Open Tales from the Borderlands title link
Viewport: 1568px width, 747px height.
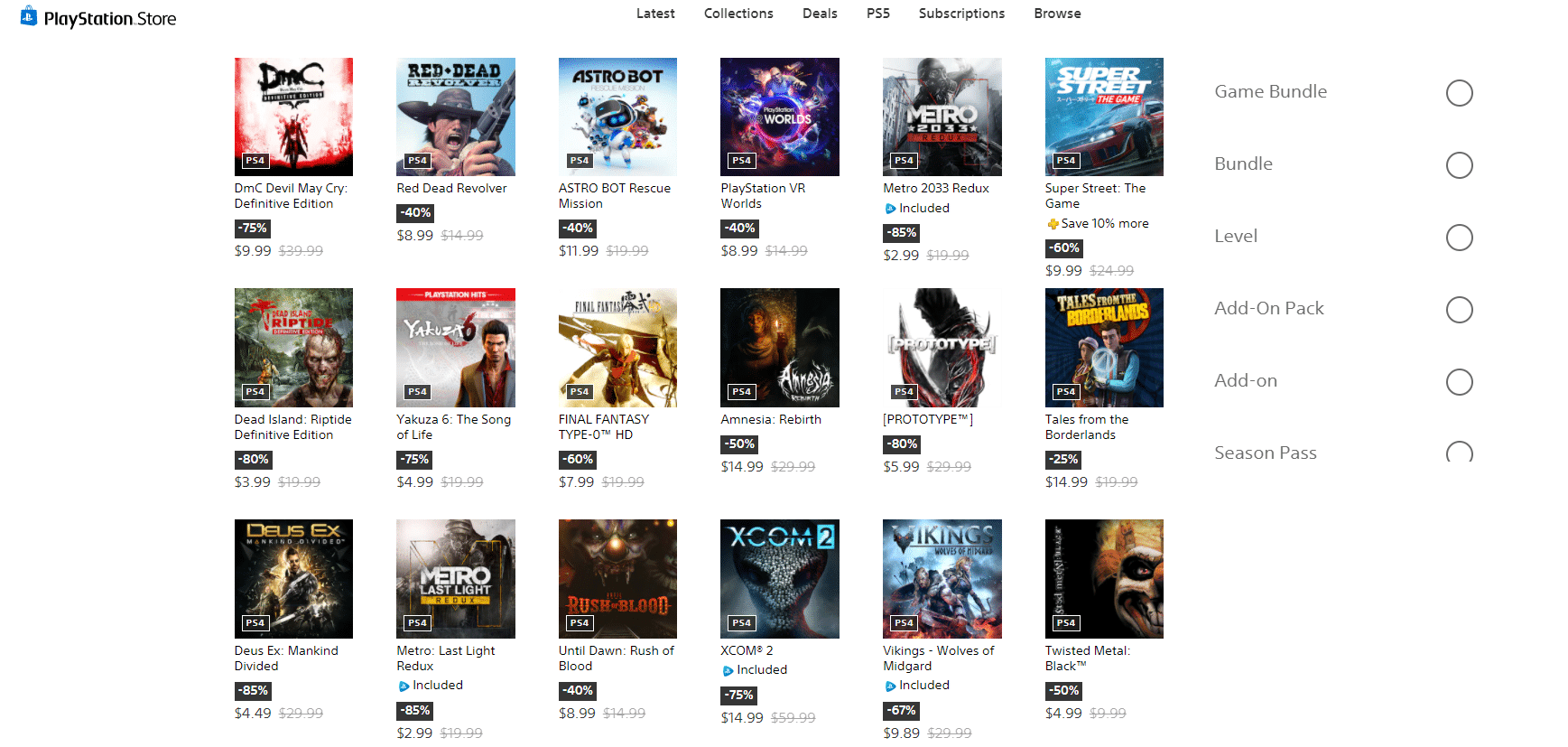point(1087,427)
